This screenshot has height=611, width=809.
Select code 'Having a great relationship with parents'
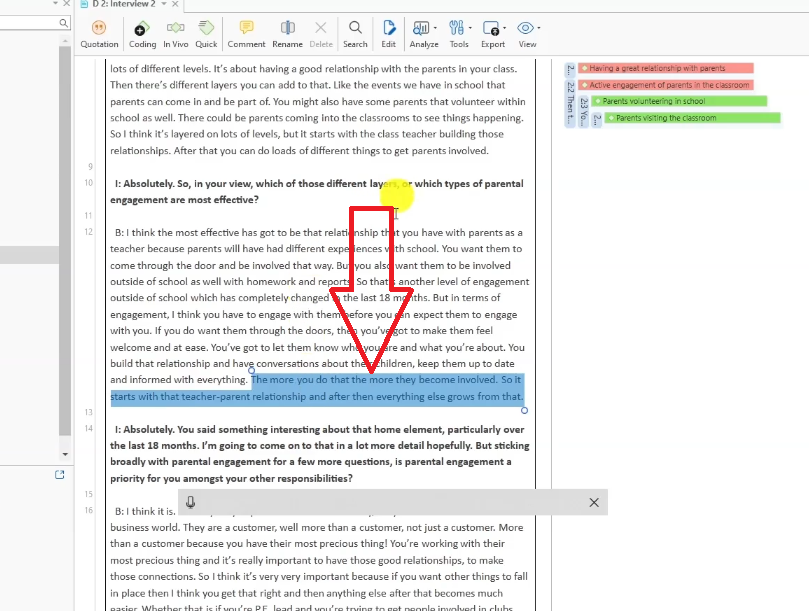[657, 69]
